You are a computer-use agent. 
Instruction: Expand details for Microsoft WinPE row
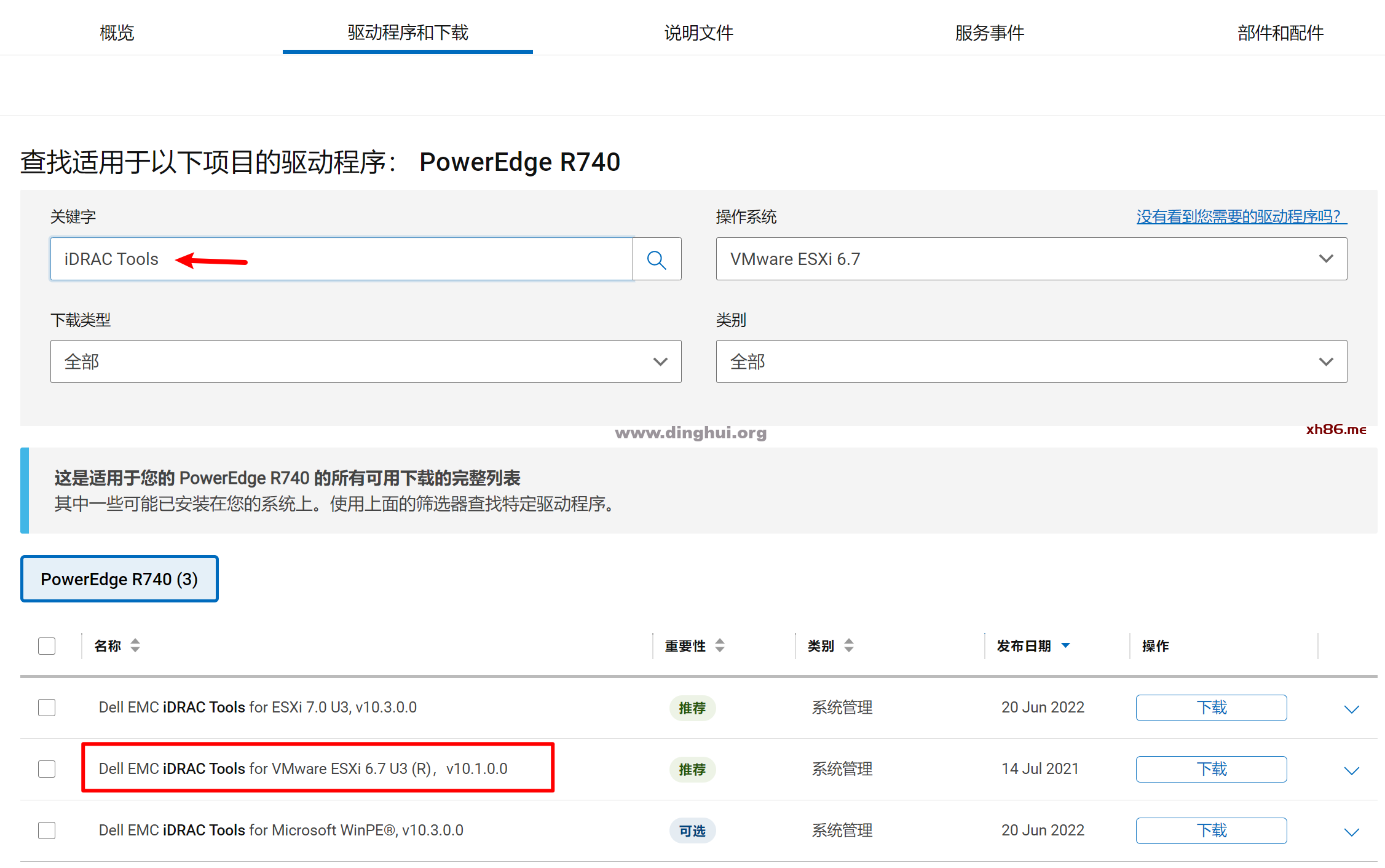(1351, 832)
